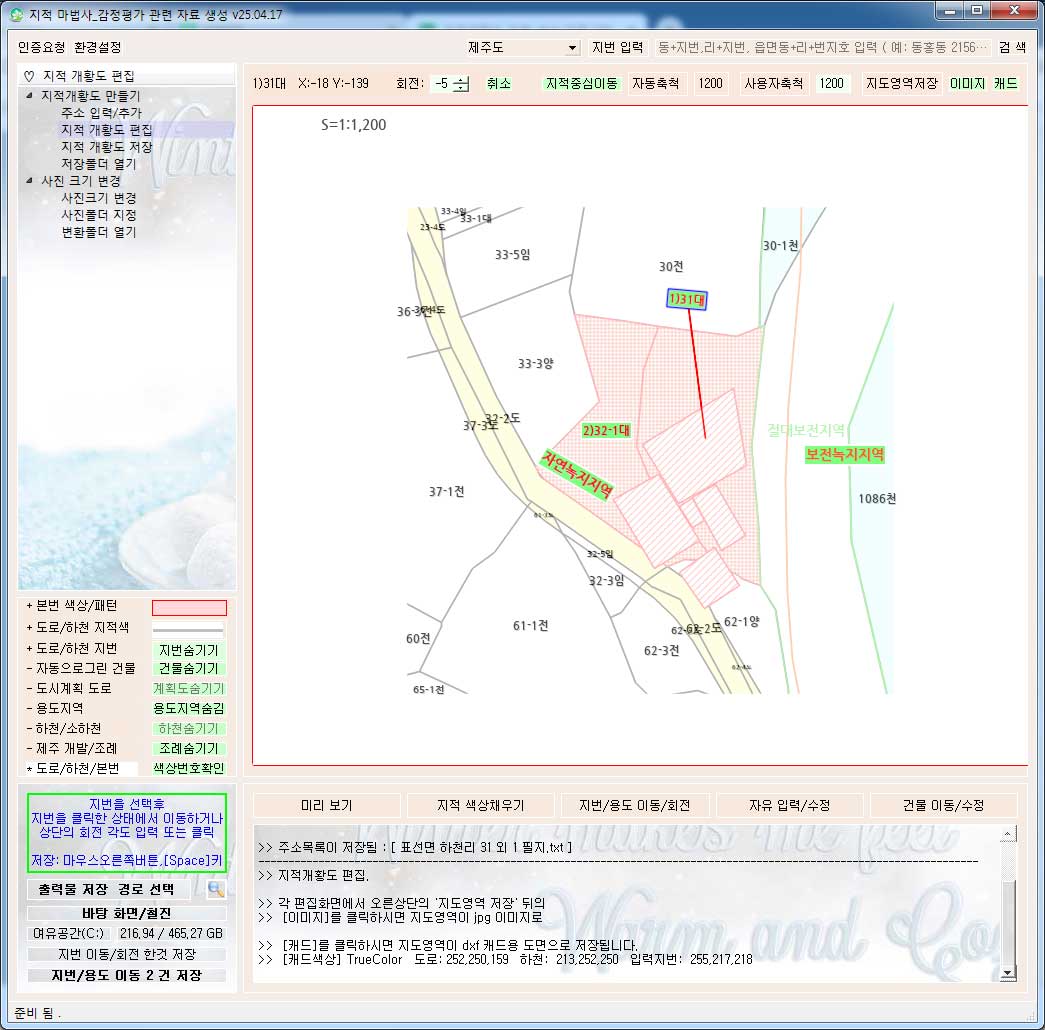This screenshot has width=1045, height=1030.
Task: Click the magnifier icon beside output path selection
Action: click(x=215, y=889)
